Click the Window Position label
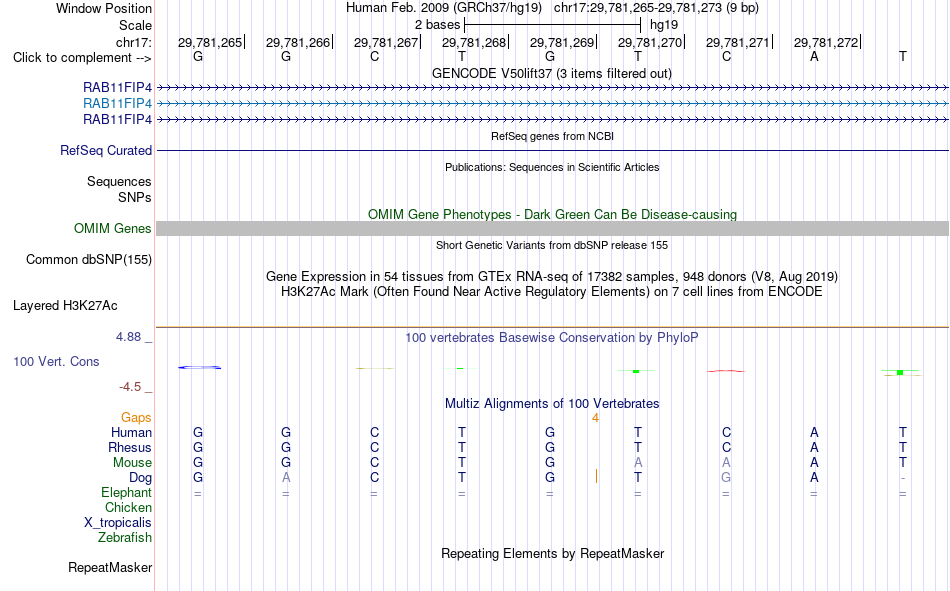Screen dimensions: 950x591 [104, 8]
